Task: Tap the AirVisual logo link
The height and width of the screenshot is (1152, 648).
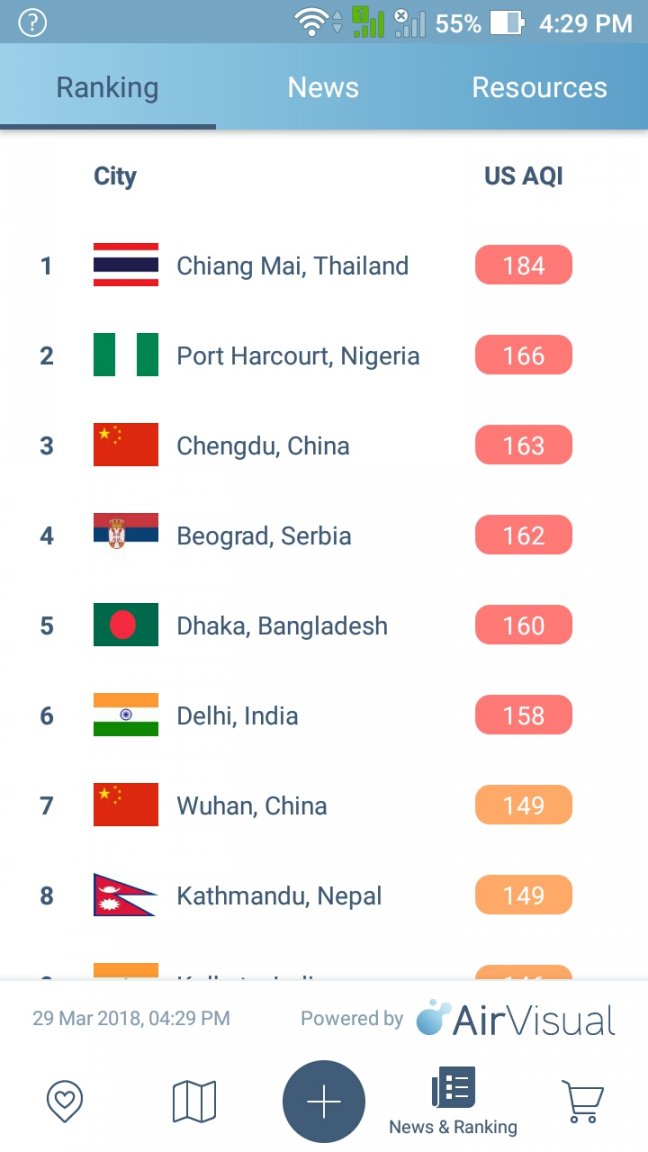Action: coord(515,1019)
